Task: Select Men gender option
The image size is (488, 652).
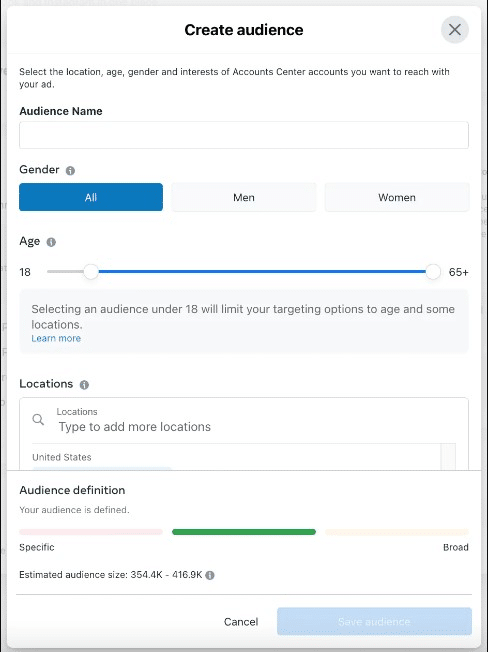Action: pyautogui.click(x=244, y=197)
